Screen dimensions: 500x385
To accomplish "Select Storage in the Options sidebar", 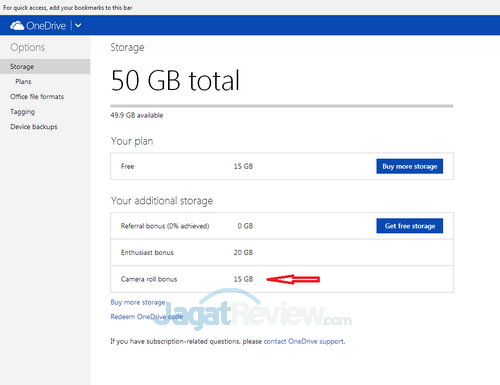I will point(45,67).
